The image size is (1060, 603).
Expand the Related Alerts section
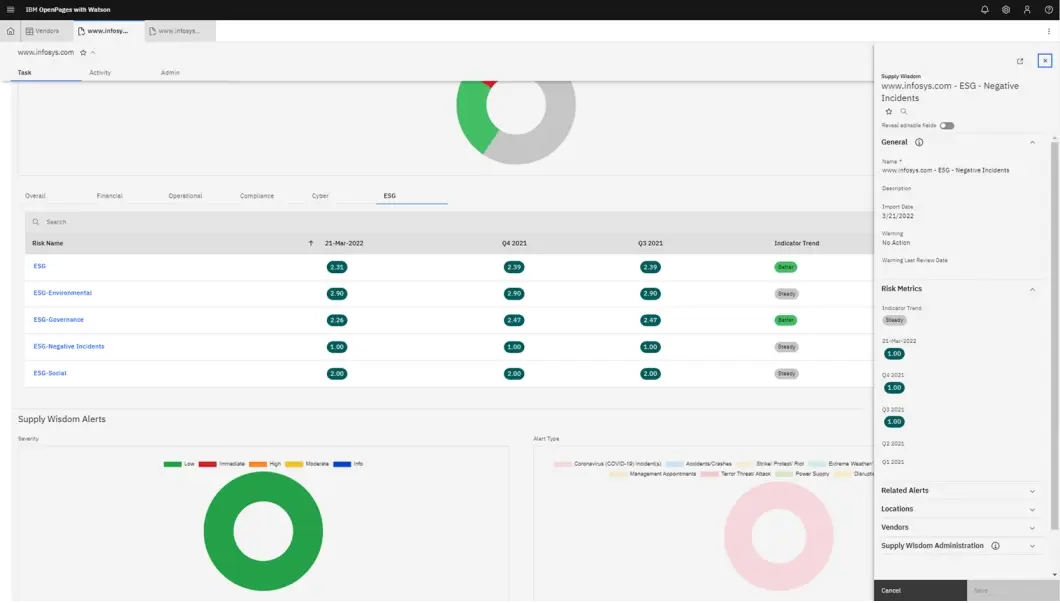pos(1031,490)
